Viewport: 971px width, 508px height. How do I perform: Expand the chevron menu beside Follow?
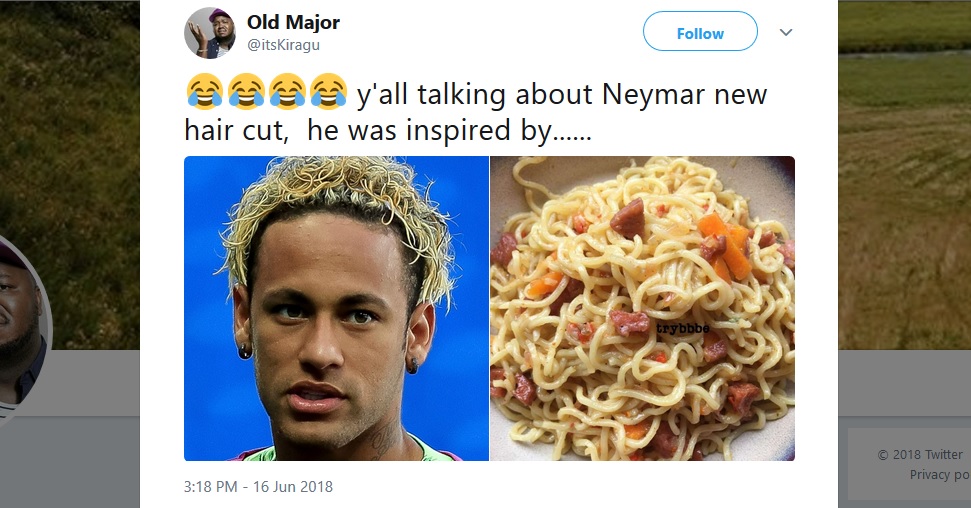click(785, 32)
